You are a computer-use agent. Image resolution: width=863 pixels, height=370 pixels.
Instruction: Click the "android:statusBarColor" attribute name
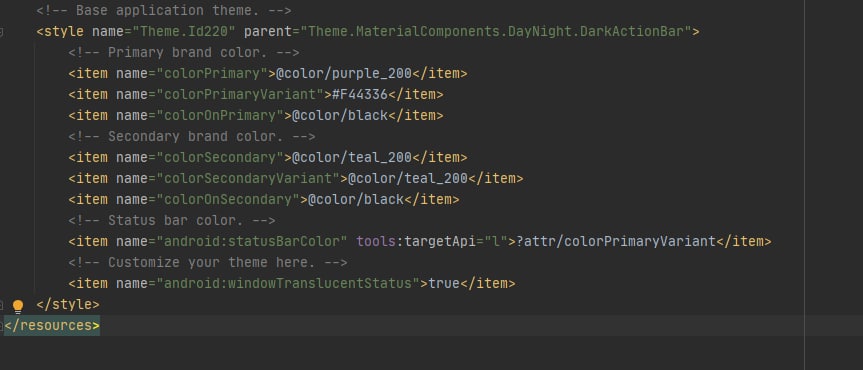(x=252, y=241)
